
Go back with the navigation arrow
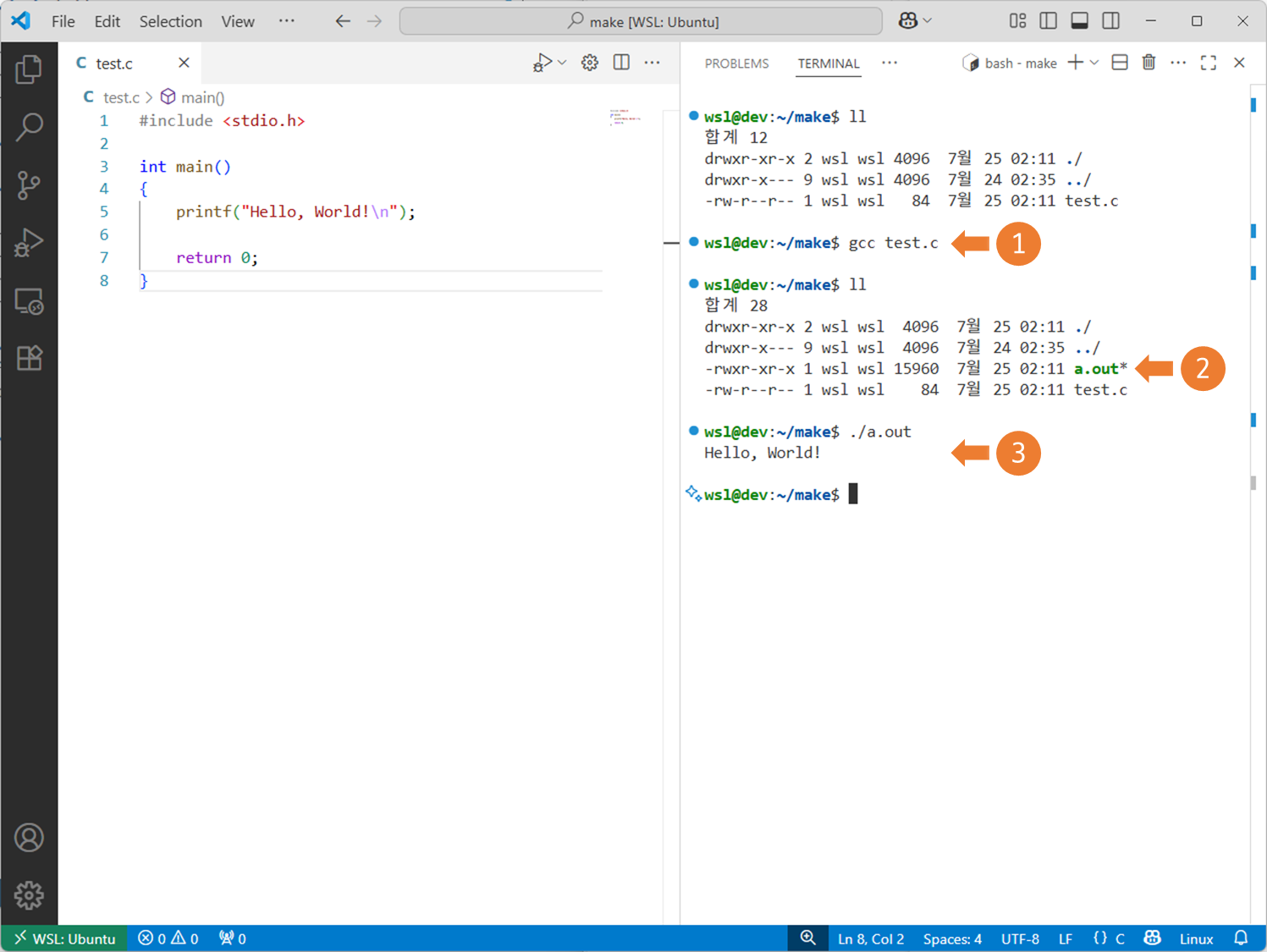(x=343, y=21)
